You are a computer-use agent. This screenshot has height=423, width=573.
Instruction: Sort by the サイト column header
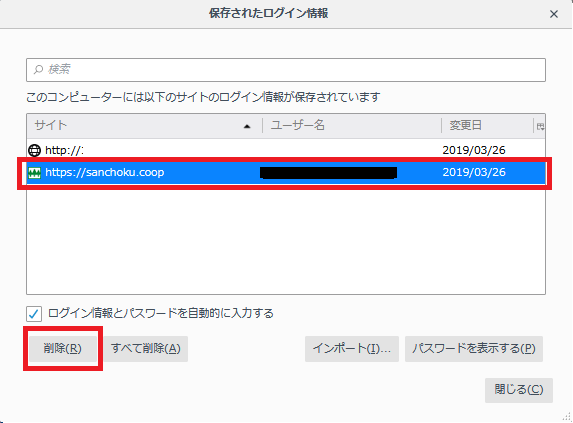(144, 126)
